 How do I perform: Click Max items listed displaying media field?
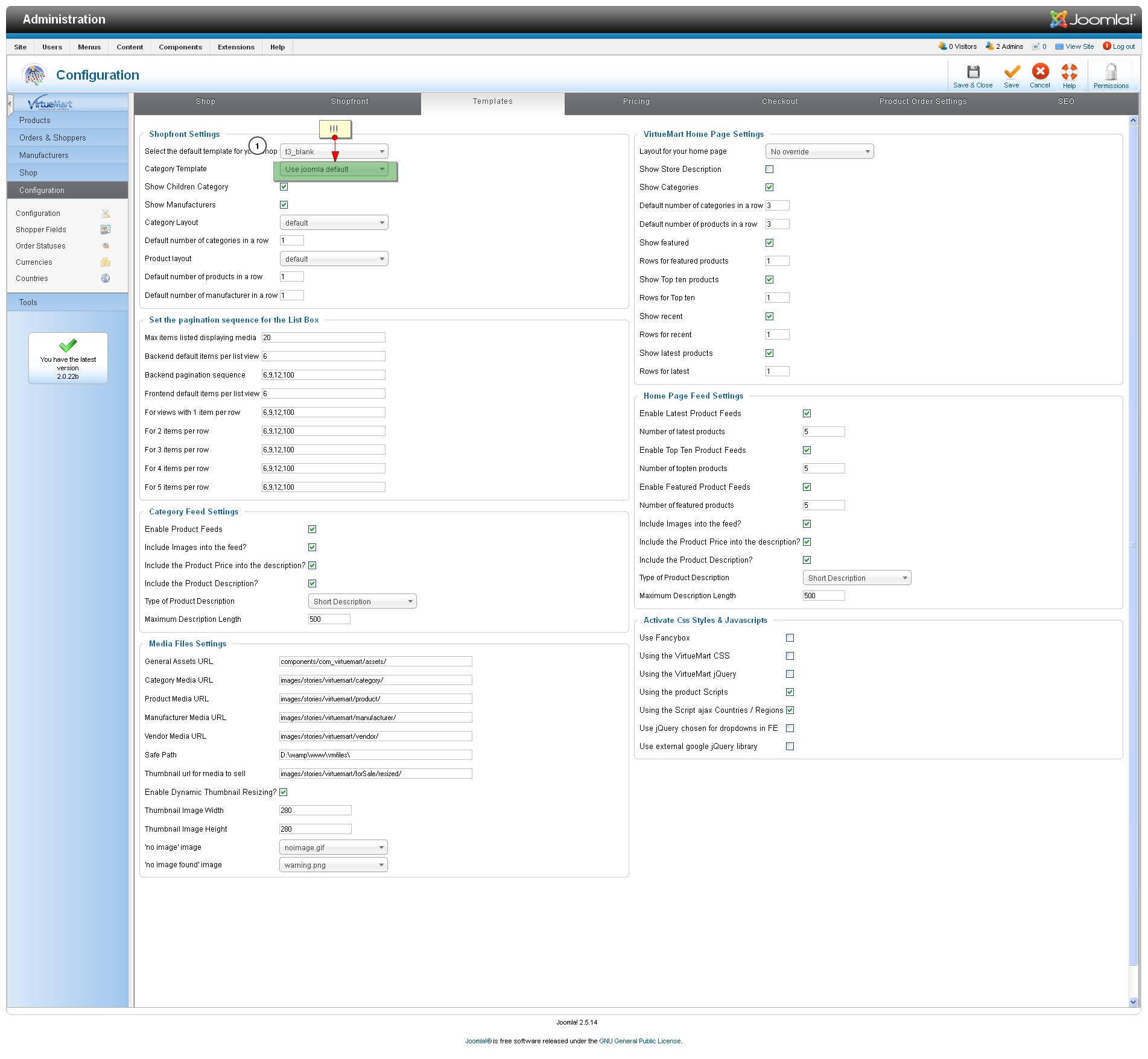click(x=323, y=338)
